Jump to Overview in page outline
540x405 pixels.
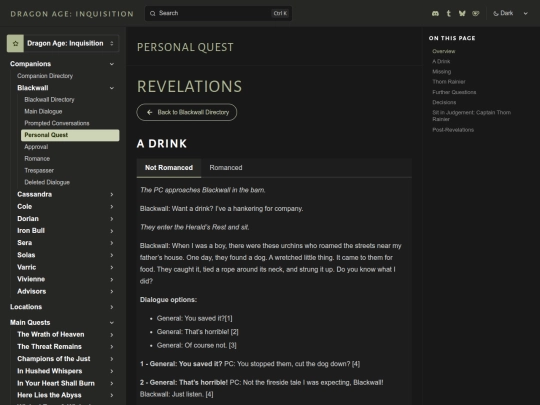tap(444, 51)
